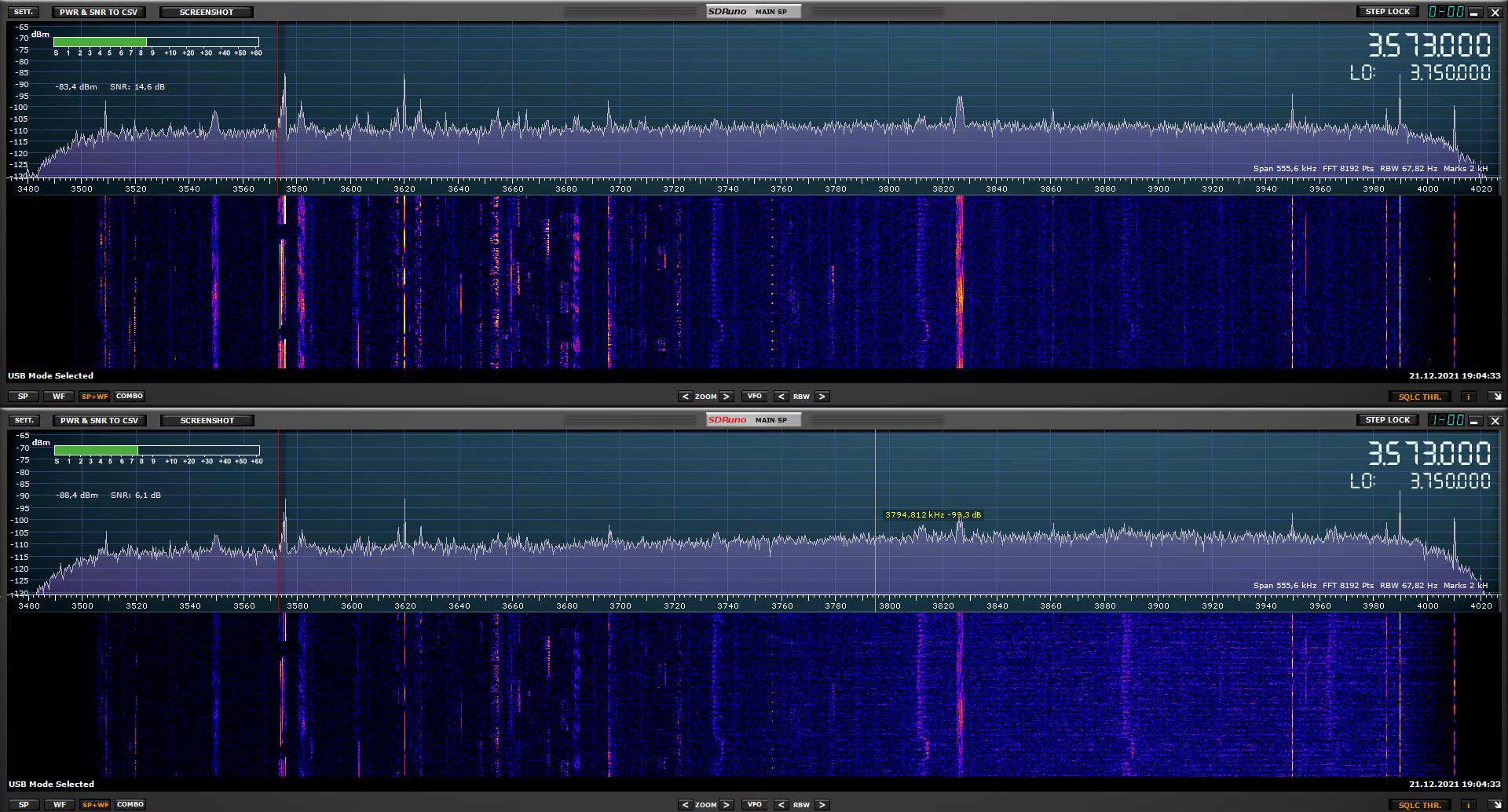Click the 3620 kHz mark on bottom frequency scale
1508x812 pixels.
coord(405,605)
